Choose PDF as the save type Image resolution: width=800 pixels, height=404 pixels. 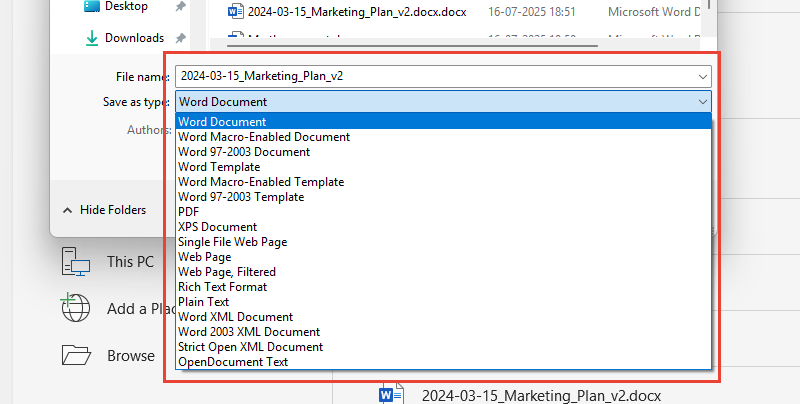pos(443,212)
